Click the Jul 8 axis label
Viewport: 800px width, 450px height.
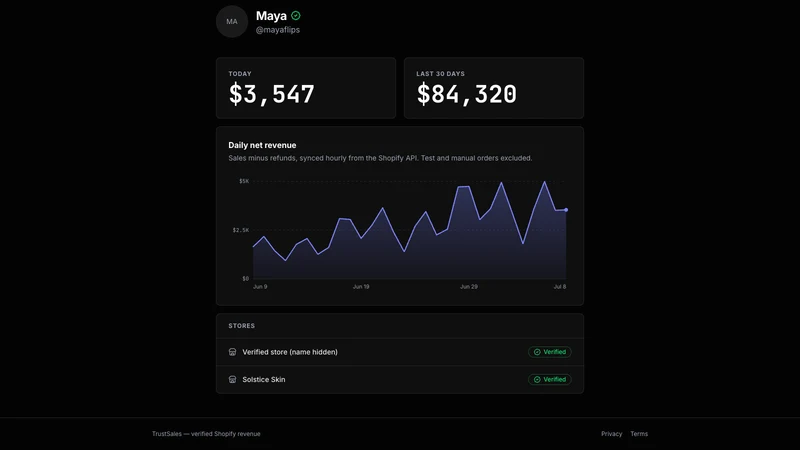point(560,287)
